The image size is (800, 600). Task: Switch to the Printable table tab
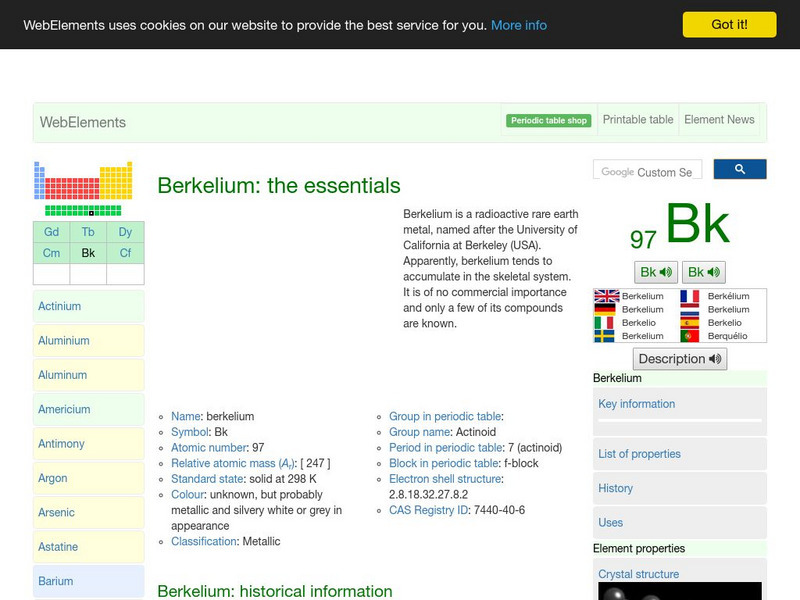638,119
